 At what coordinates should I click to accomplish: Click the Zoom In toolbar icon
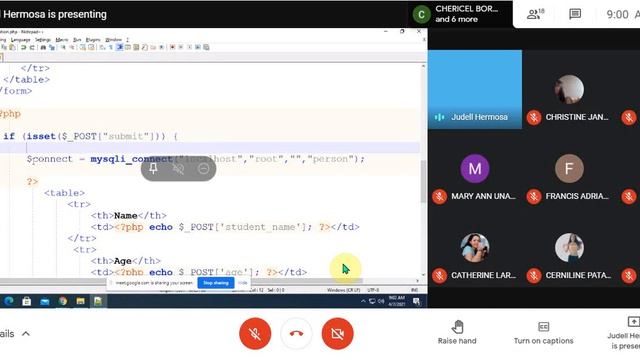tap(63, 47)
